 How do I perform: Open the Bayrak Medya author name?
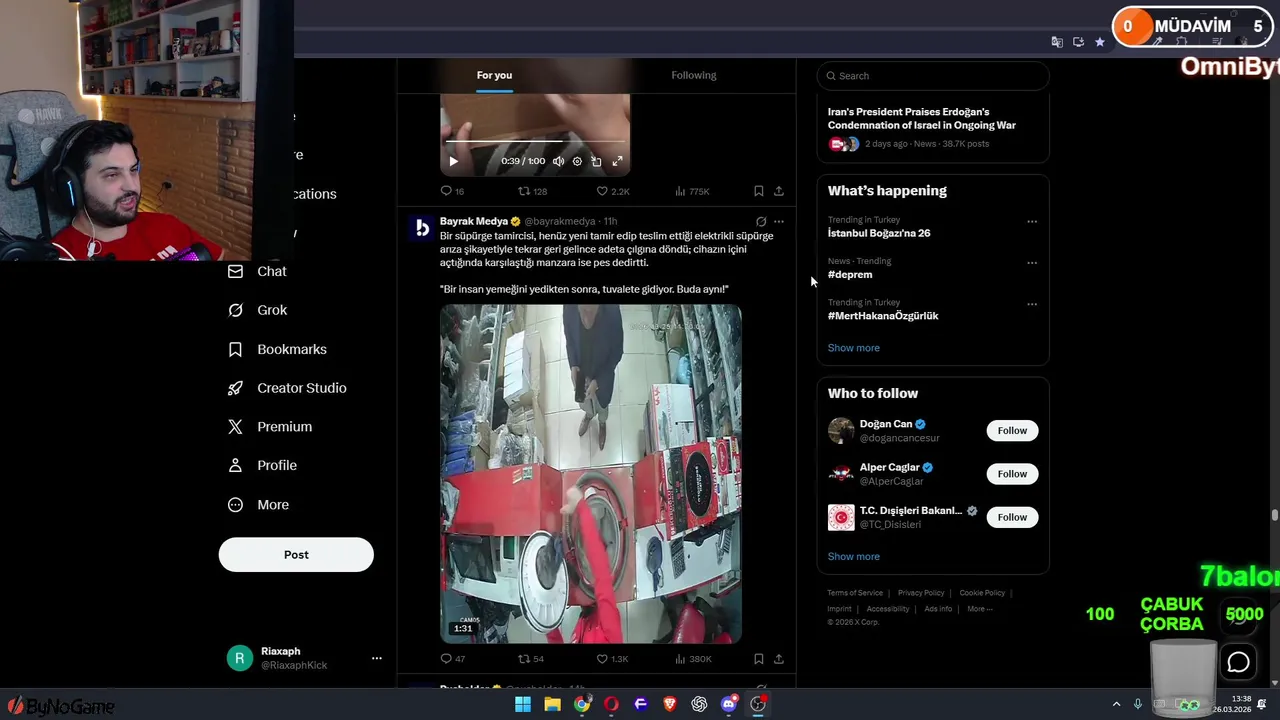click(x=474, y=221)
